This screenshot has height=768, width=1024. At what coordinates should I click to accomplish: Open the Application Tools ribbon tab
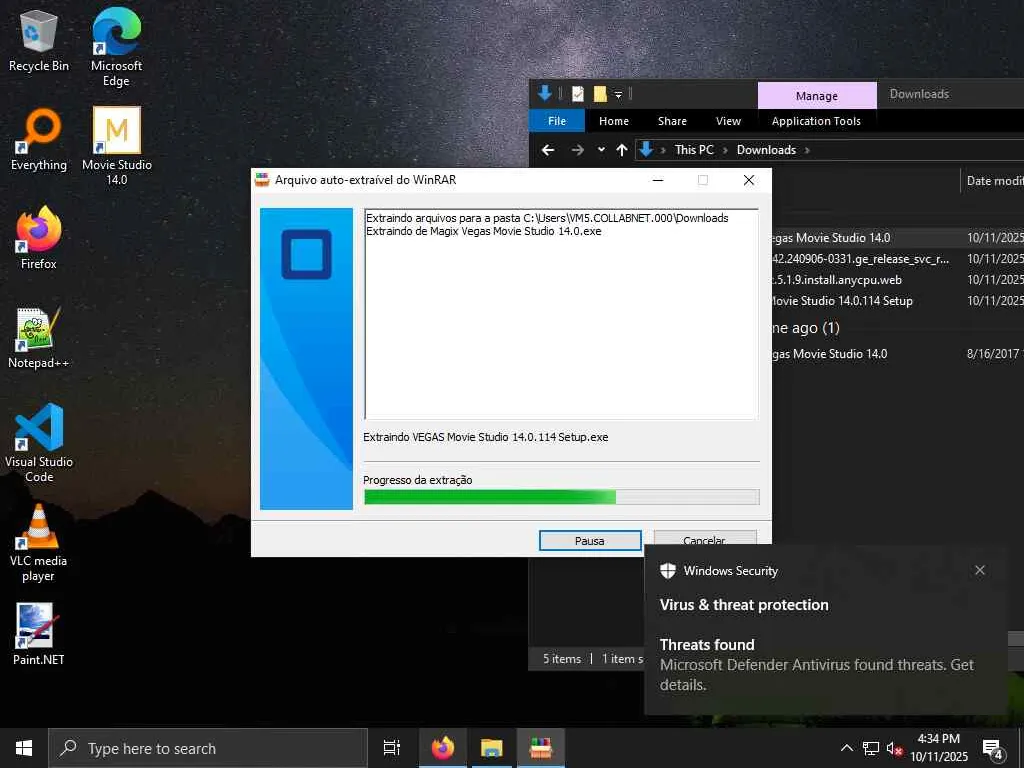click(816, 121)
